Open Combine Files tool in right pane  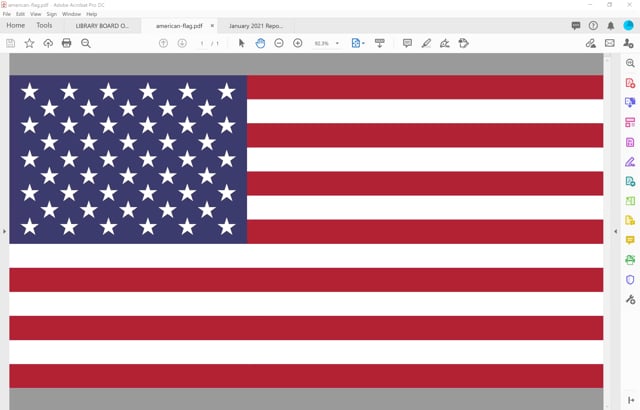point(630,102)
